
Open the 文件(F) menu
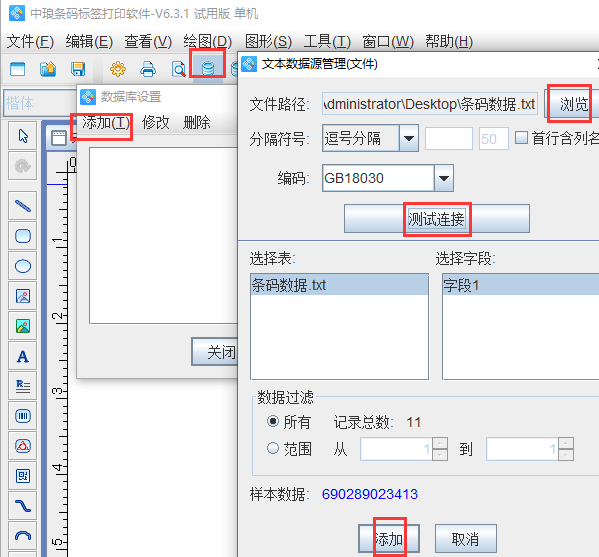[x=30, y=41]
